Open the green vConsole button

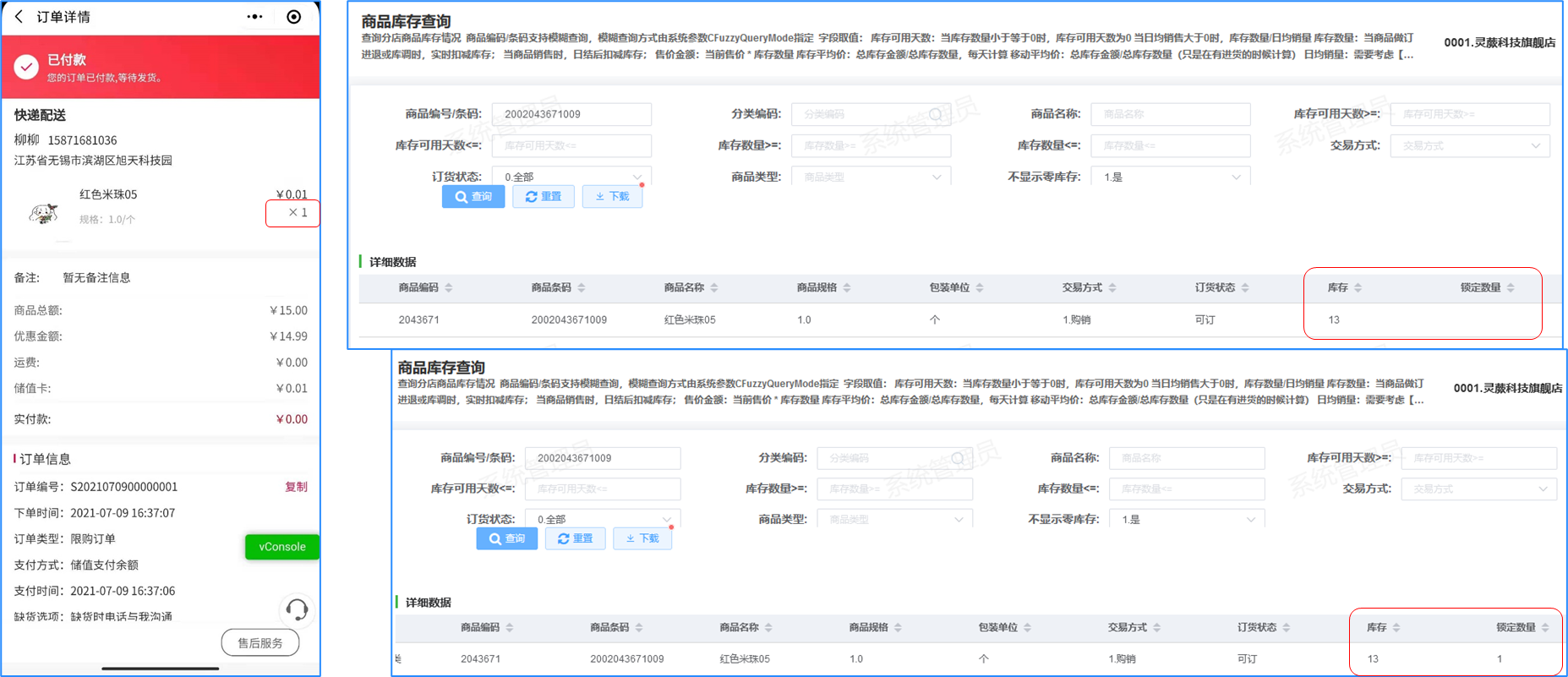pos(281,547)
